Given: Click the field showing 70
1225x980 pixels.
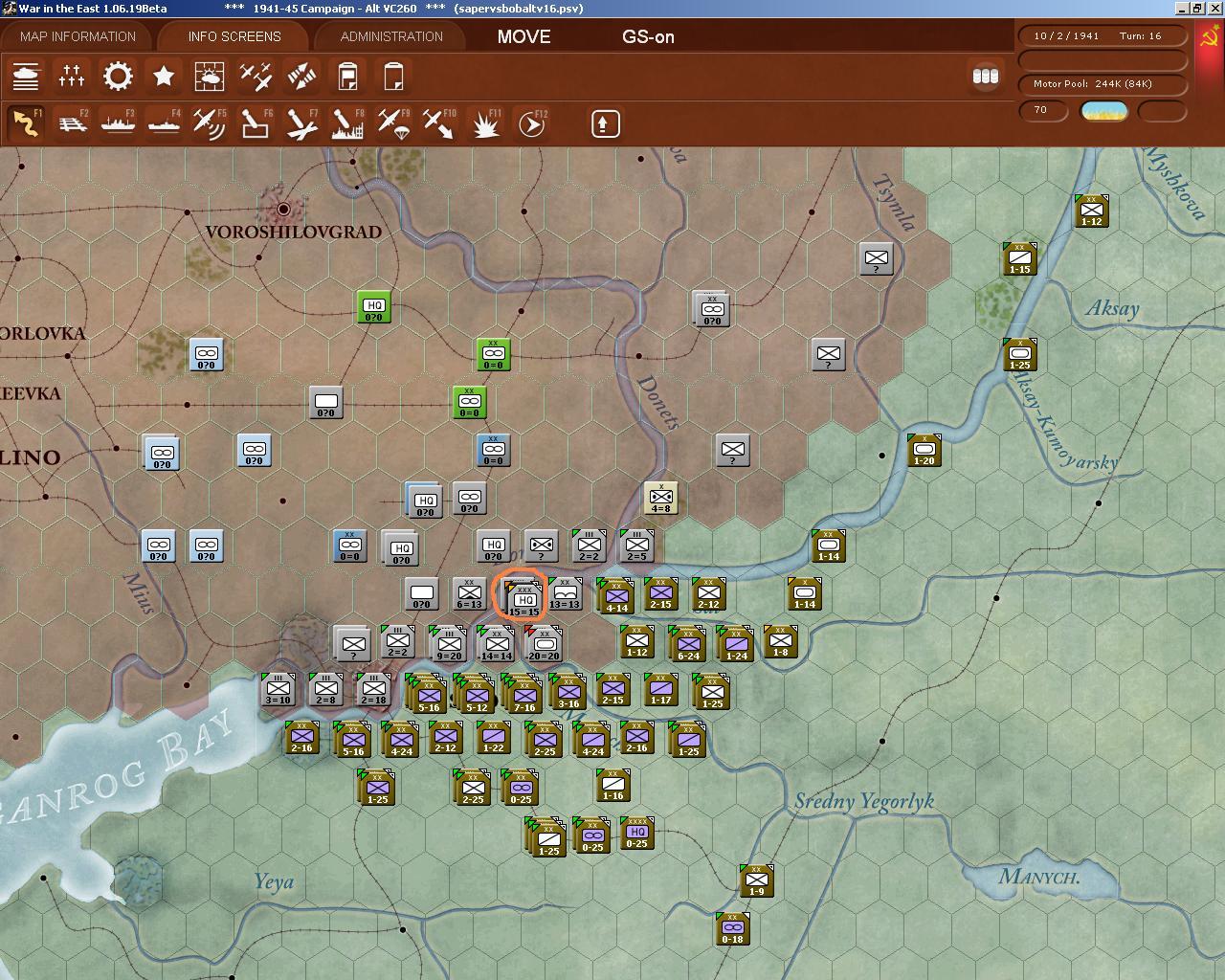Looking at the screenshot, I should coord(1045,110).
